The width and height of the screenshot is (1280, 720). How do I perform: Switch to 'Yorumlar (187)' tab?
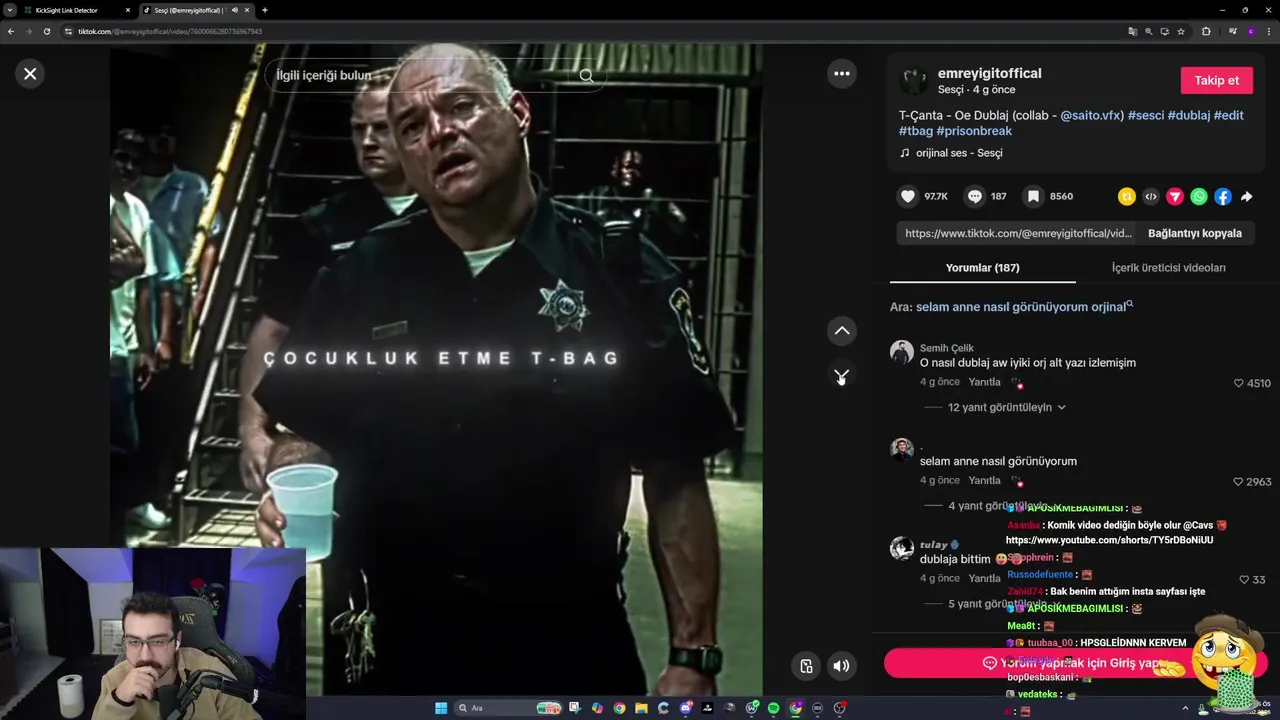coord(982,267)
